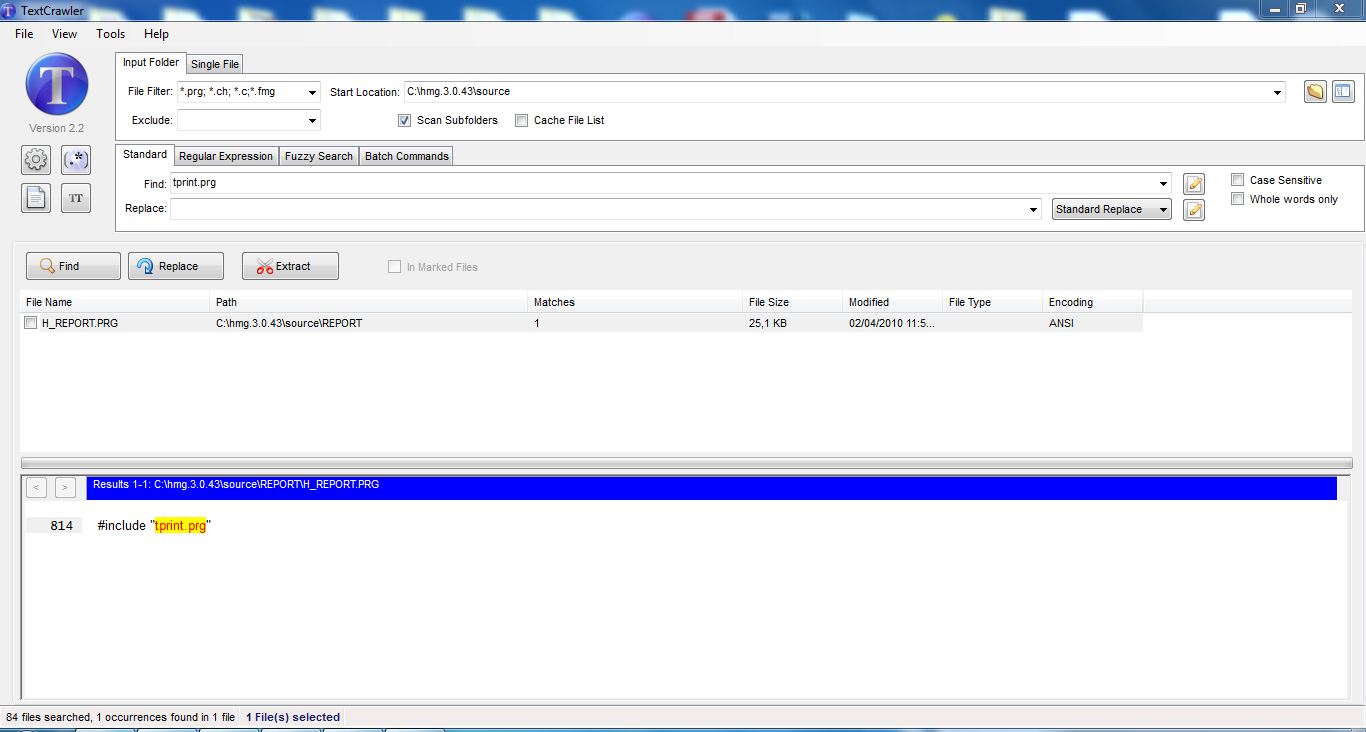Disable Scan Subfolders
The image size is (1366, 732).
(x=404, y=120)
